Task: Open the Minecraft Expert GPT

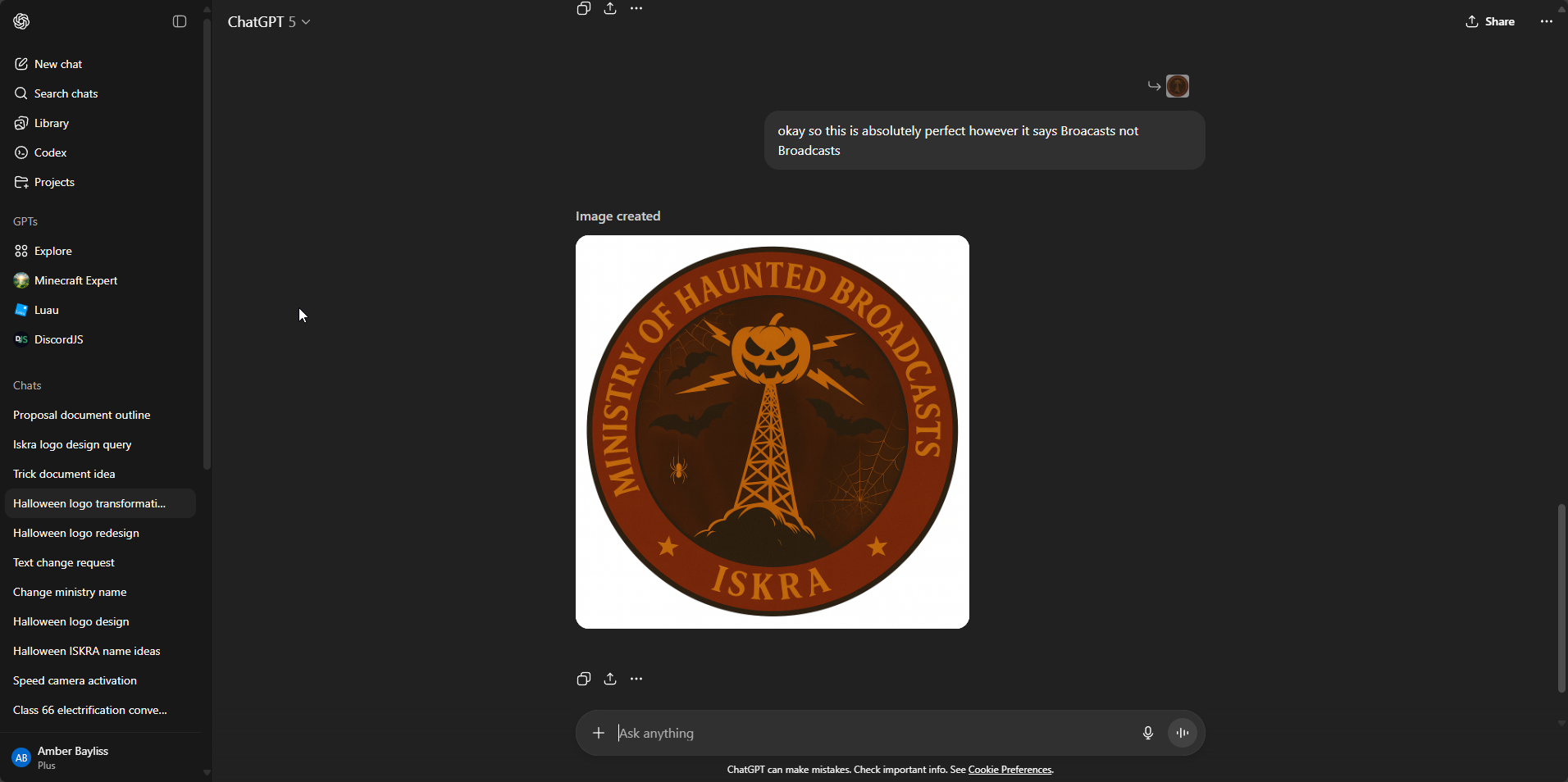Action: [75, 280]
